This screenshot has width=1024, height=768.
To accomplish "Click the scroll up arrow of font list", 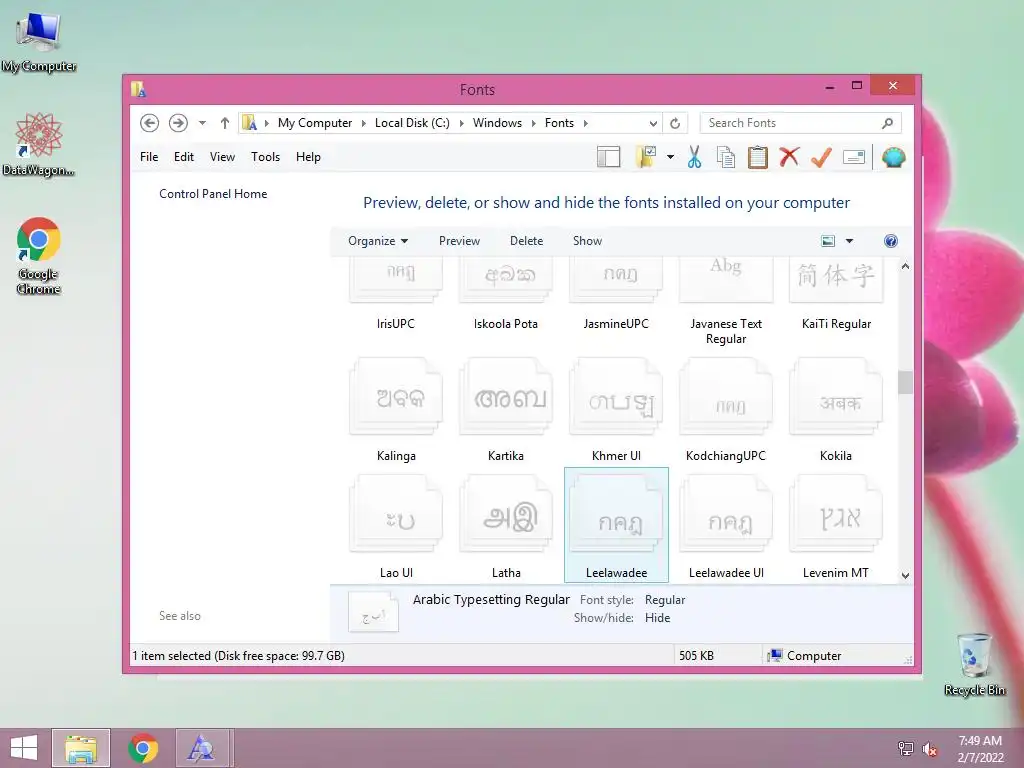I will [x=905, y=266].
